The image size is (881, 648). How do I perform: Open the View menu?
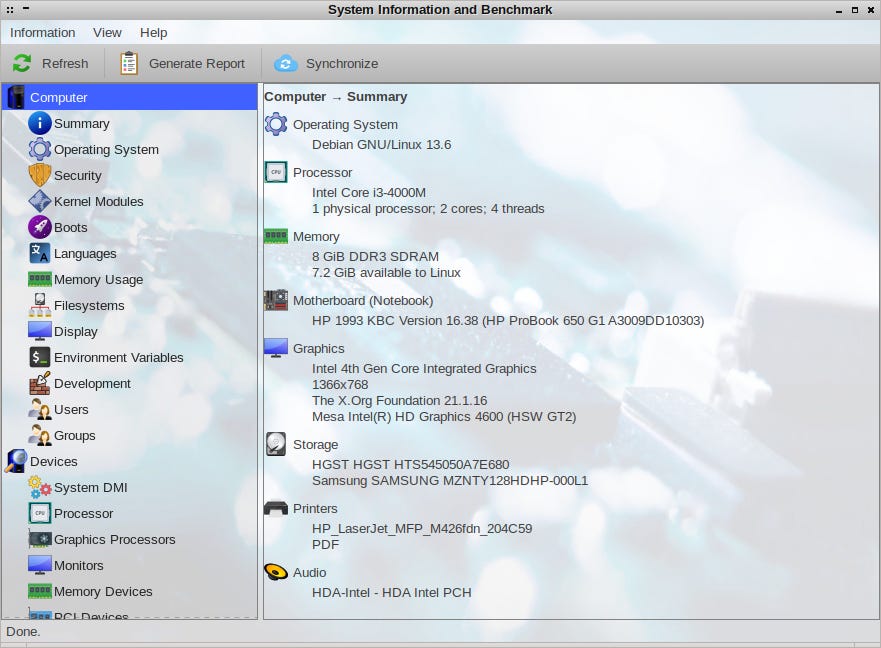pyautogui.click(x=107, y=33)
